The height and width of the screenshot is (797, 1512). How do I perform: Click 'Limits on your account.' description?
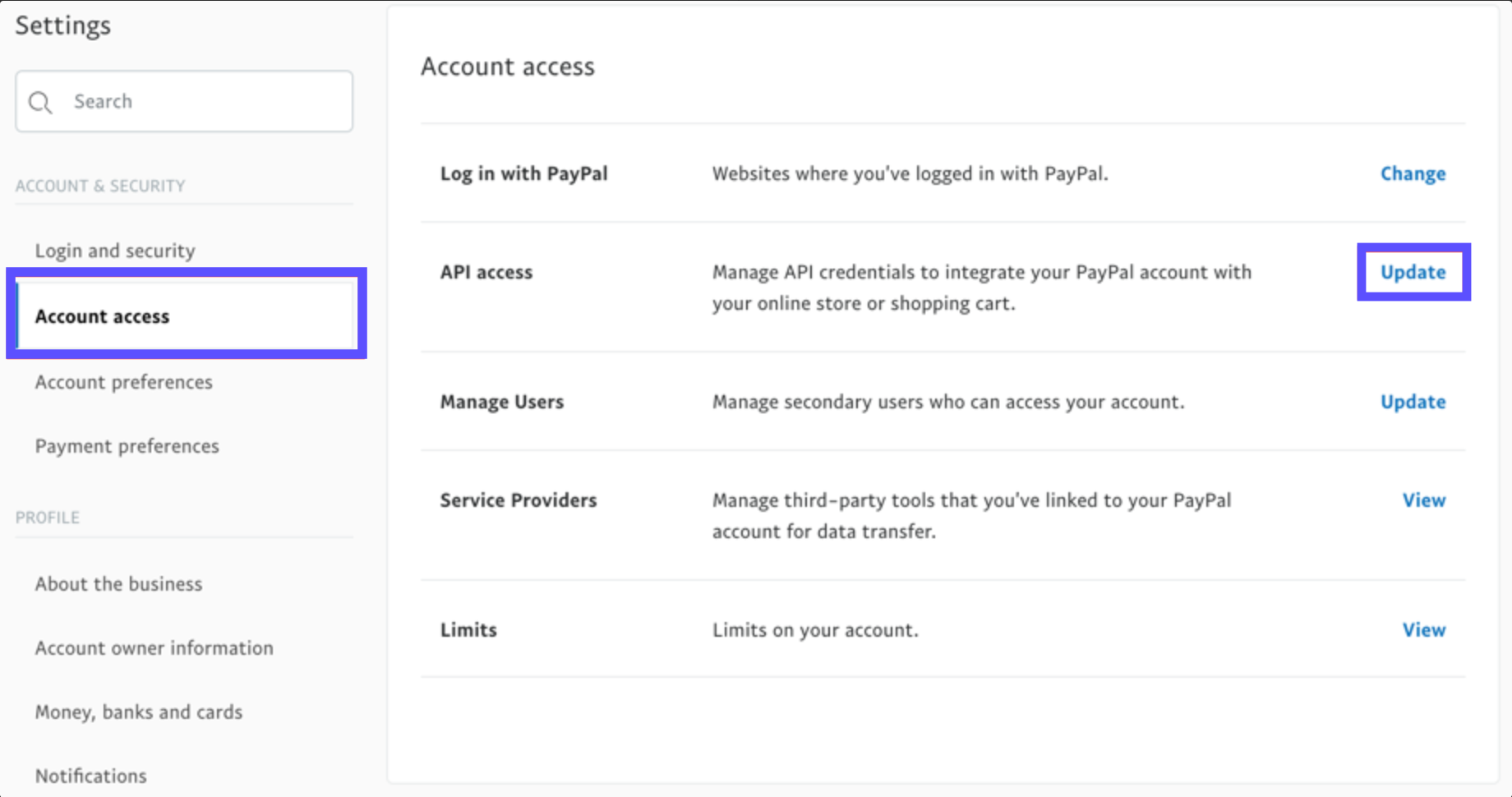(x=815, y=630)
